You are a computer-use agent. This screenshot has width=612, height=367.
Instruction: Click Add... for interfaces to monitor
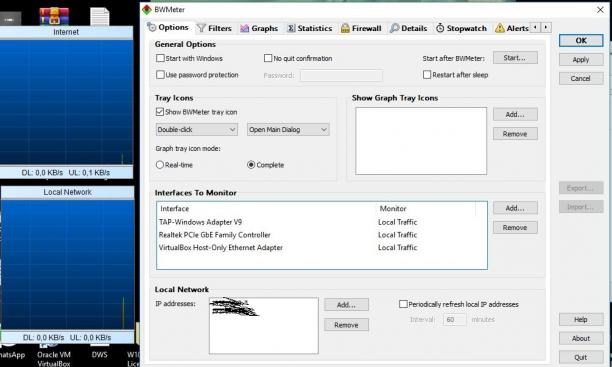tap(515, 208)
